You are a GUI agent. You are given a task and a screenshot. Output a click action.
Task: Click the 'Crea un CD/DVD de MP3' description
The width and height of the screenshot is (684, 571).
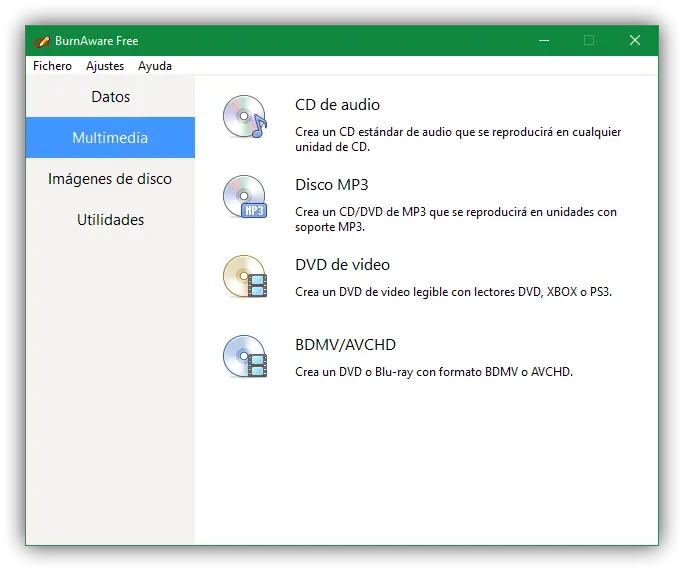(x=456, y=219)
